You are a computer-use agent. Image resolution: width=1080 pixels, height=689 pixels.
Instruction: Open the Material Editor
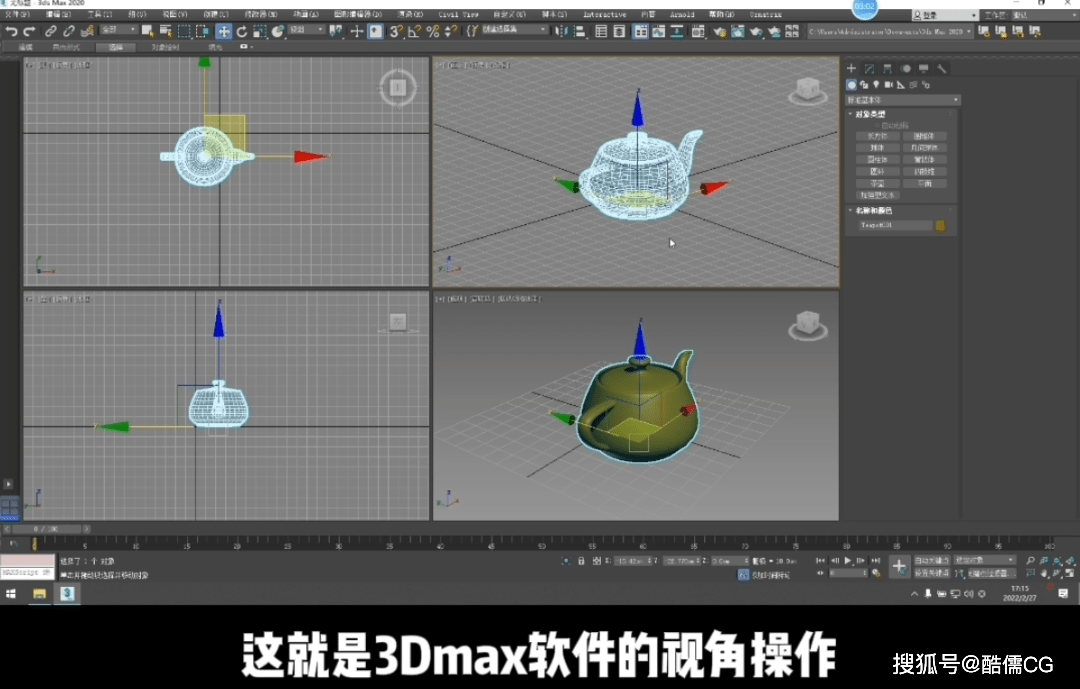click(x=698, y=31)
